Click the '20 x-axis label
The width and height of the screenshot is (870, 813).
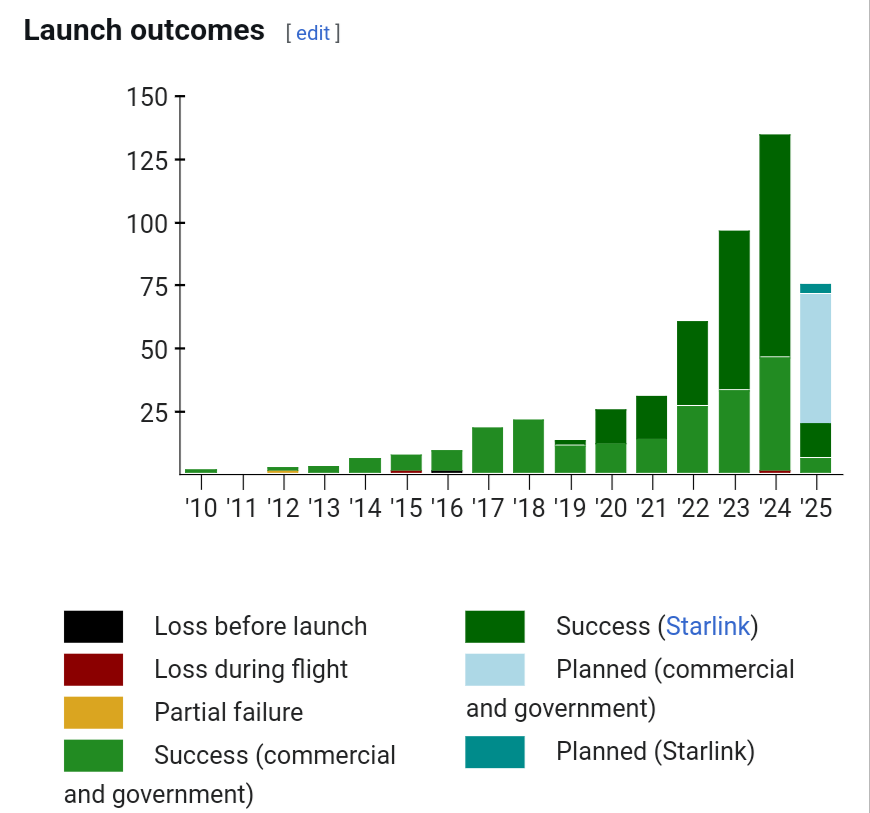pyautogui.click(x=611, y=508)
